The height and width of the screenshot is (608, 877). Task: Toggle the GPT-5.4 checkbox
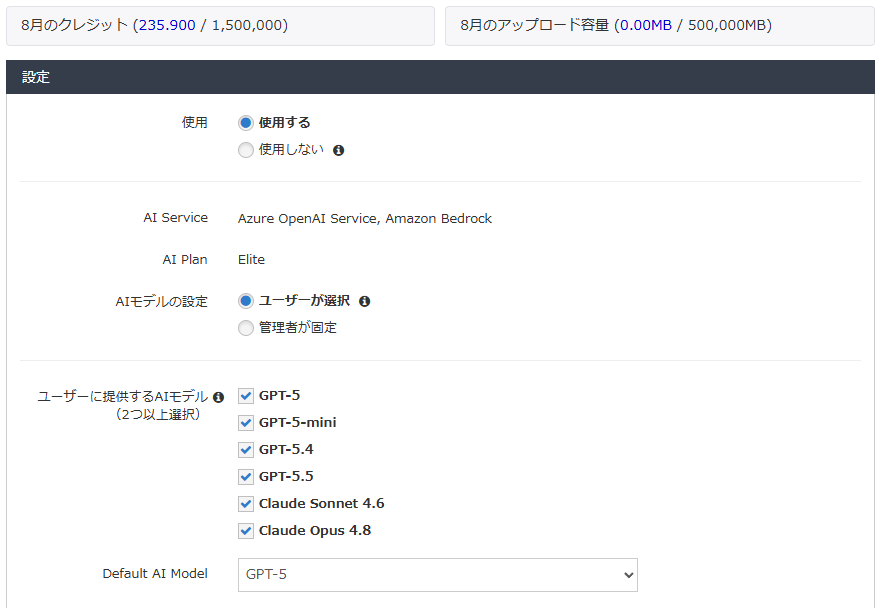pos(246,450)
